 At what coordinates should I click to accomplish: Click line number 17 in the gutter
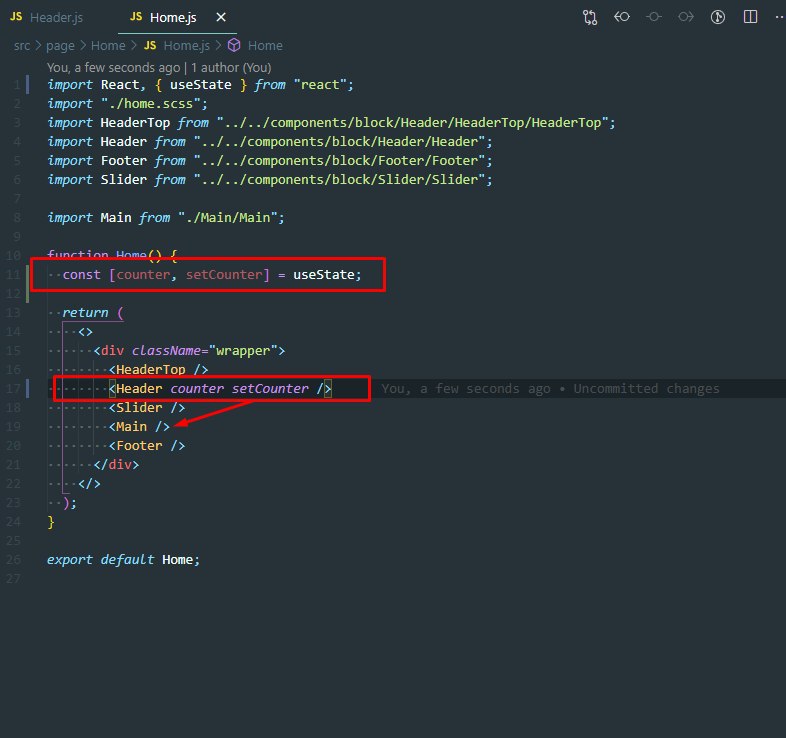click(x=14, y=389)
